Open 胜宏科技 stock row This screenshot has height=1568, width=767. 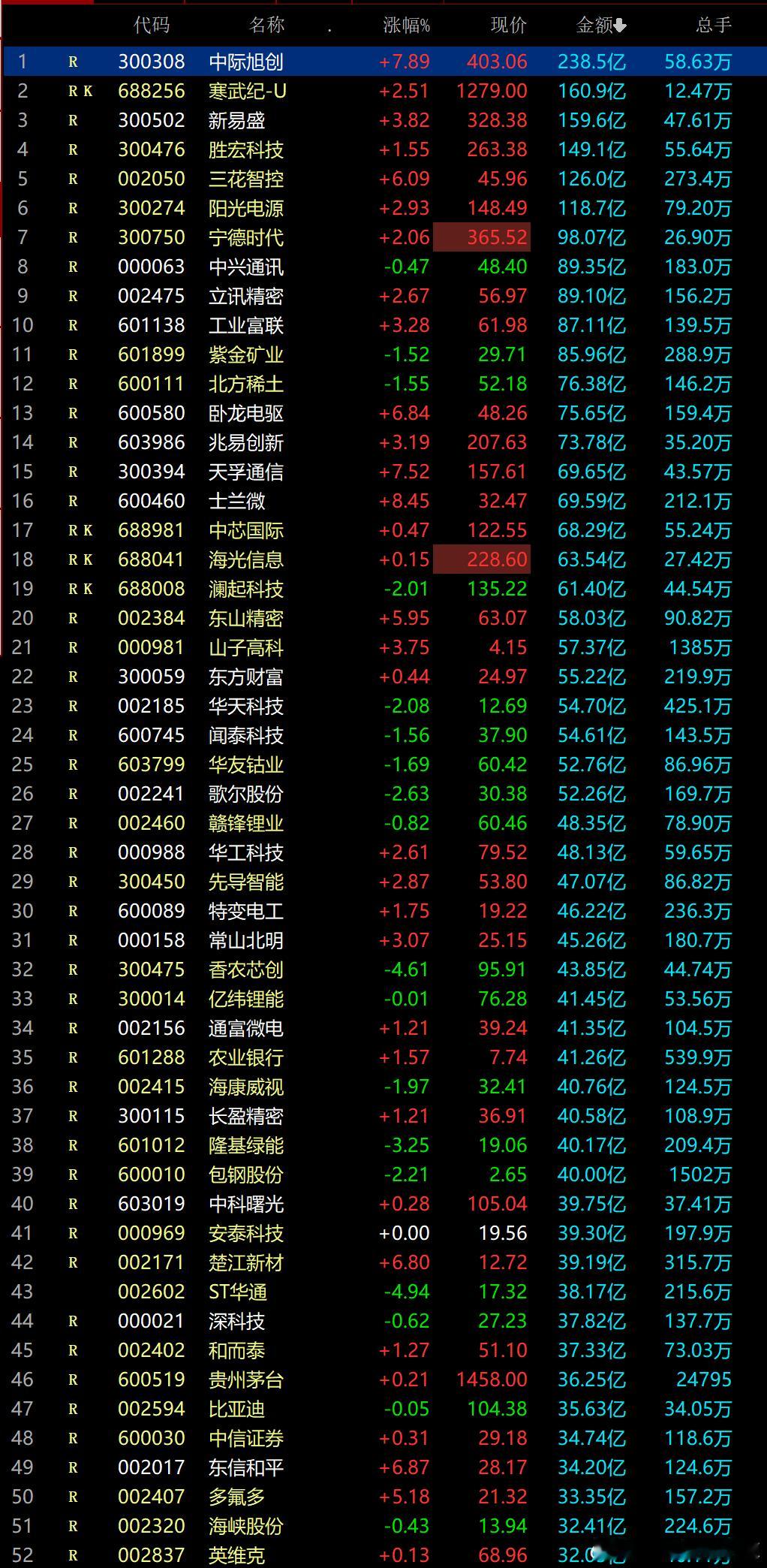coord(383,149)
